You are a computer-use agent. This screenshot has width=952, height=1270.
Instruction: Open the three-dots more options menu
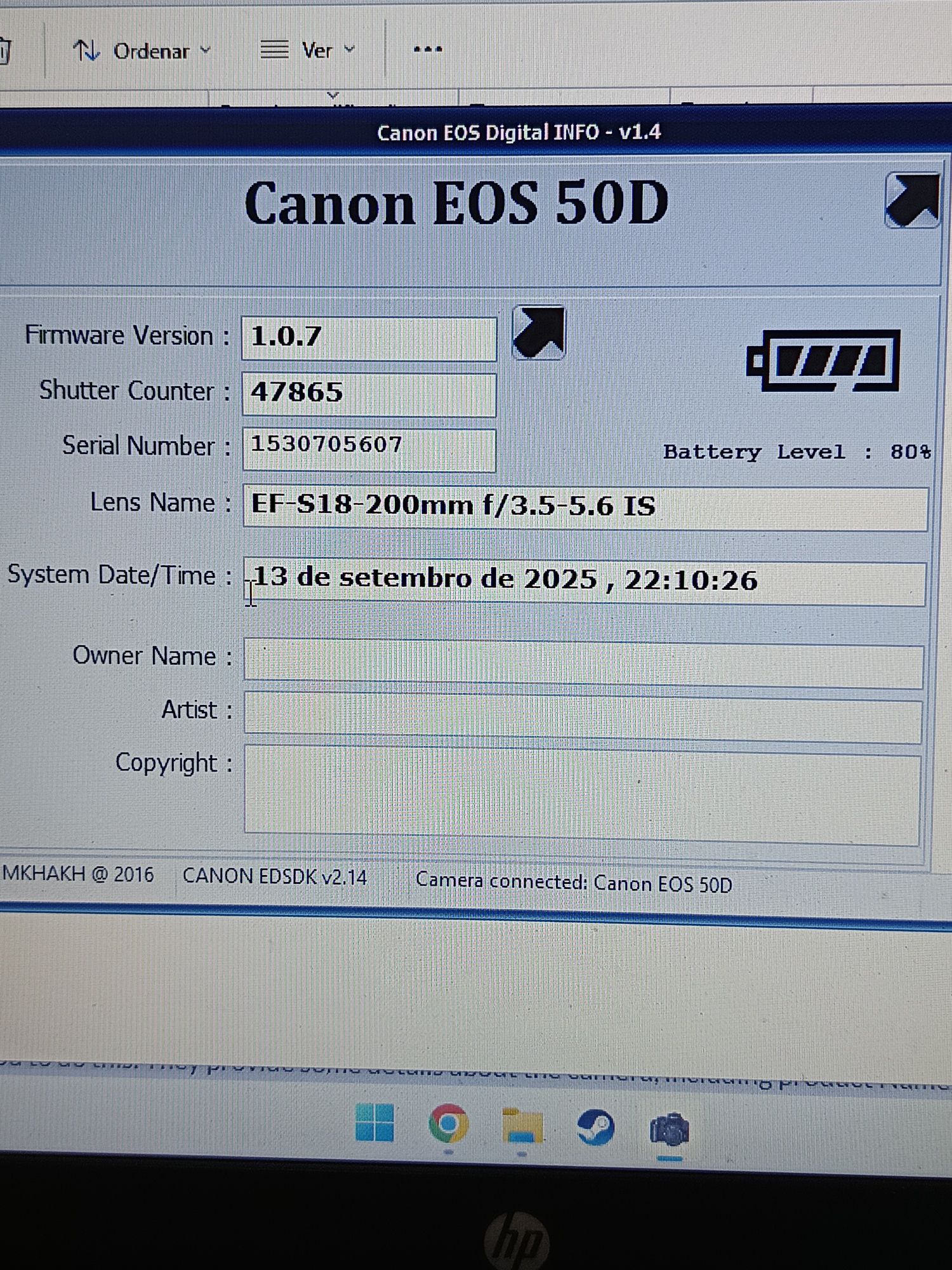coord(428,49)
